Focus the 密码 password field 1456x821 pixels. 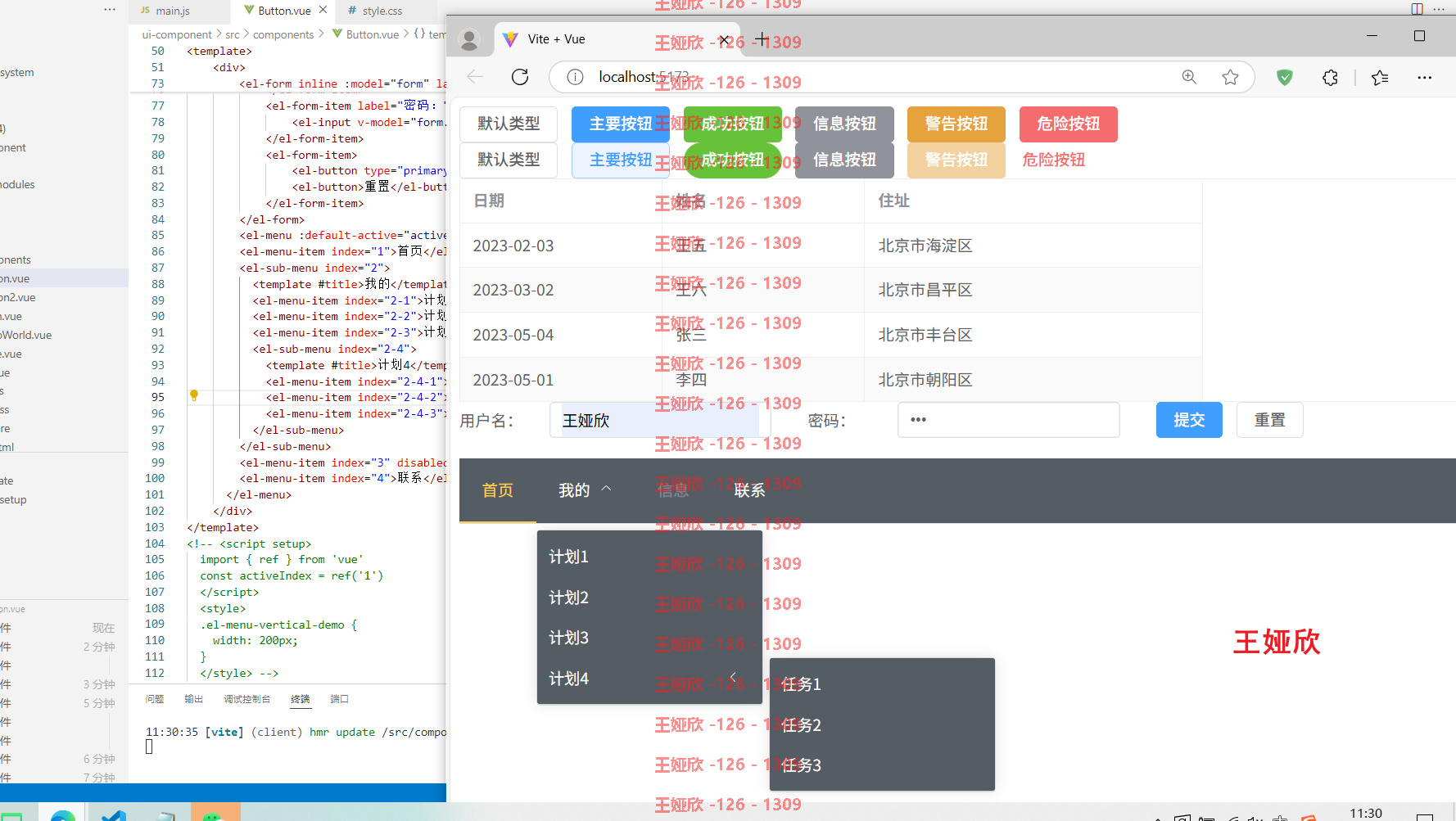[1009, 420]
